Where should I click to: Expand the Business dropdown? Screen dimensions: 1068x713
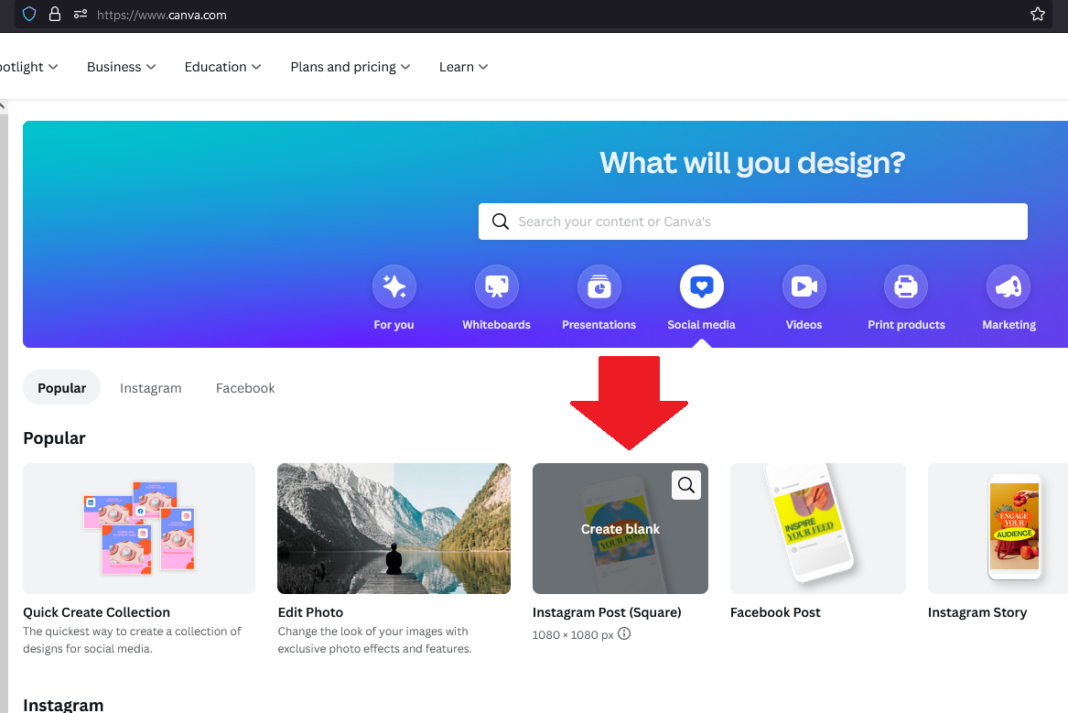[x=120, y=66]
